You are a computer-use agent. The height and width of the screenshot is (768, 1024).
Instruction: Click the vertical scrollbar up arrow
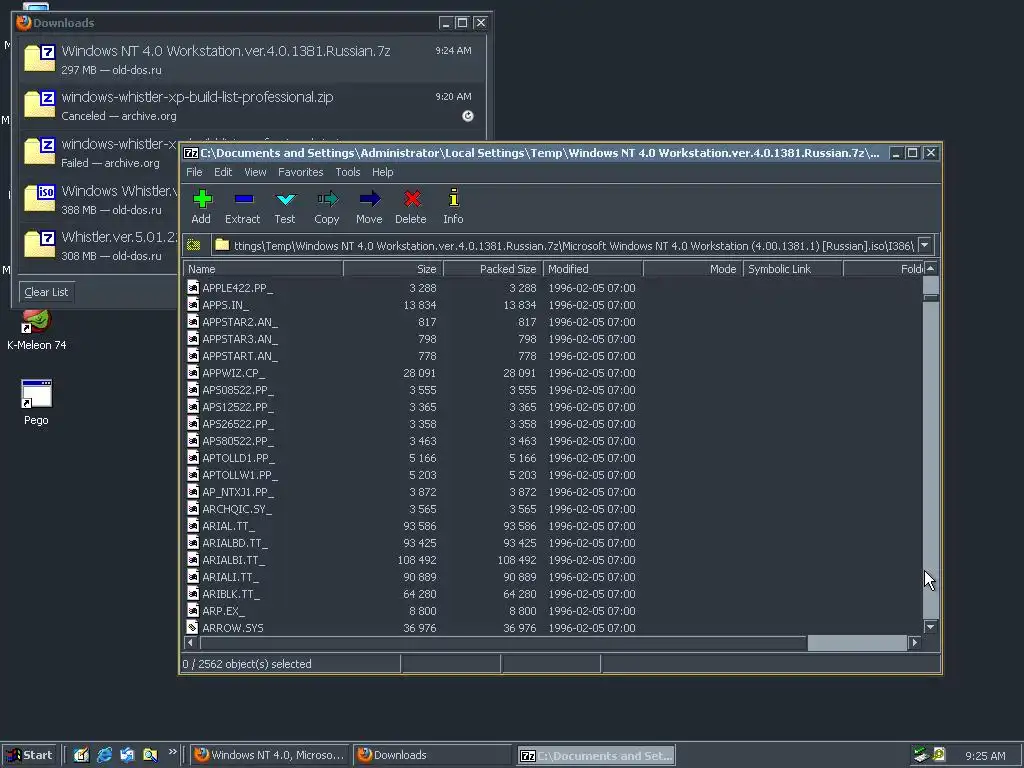[x=931, y=268]
